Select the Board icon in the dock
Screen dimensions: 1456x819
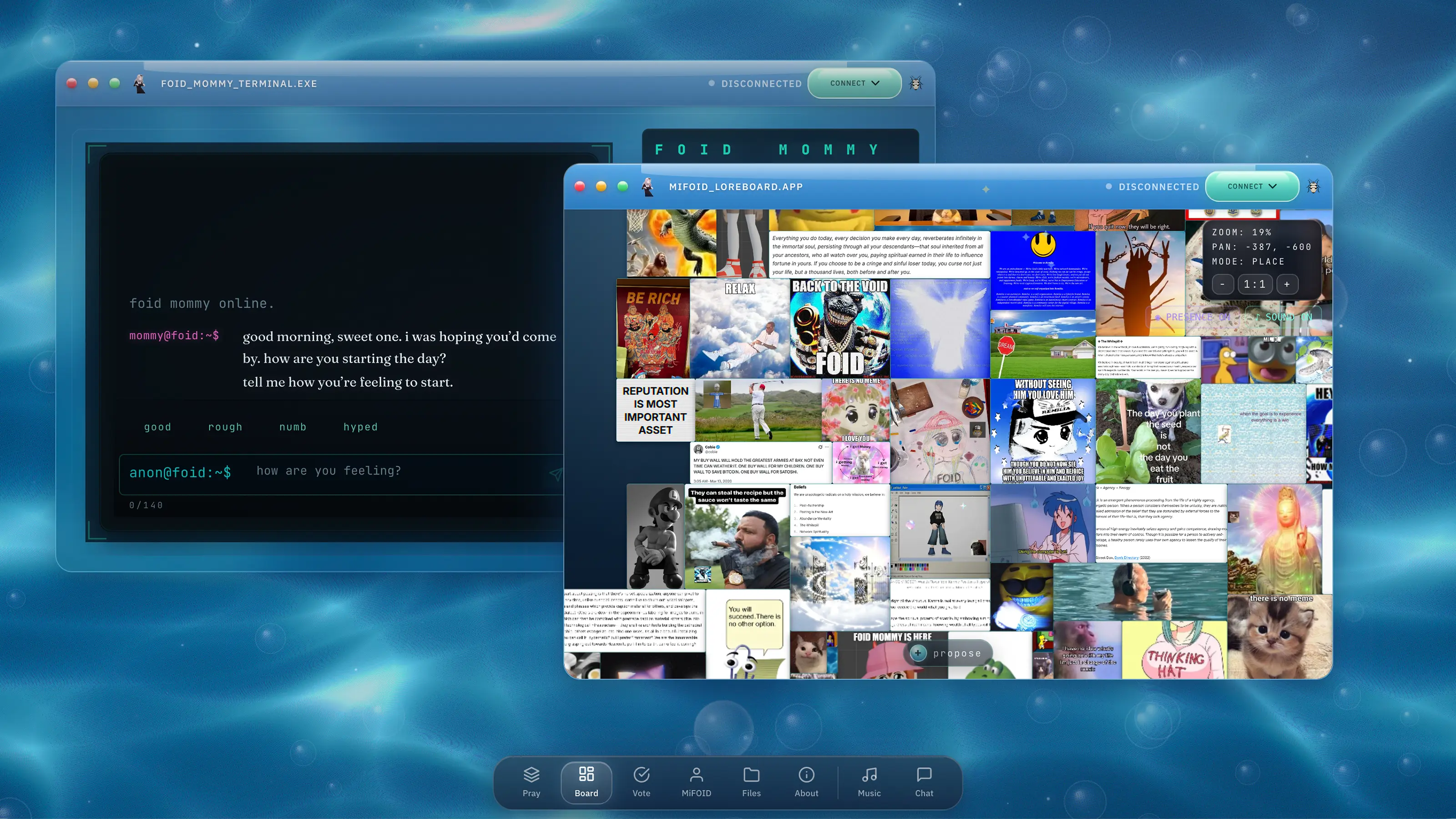click(x=586, y=782)
